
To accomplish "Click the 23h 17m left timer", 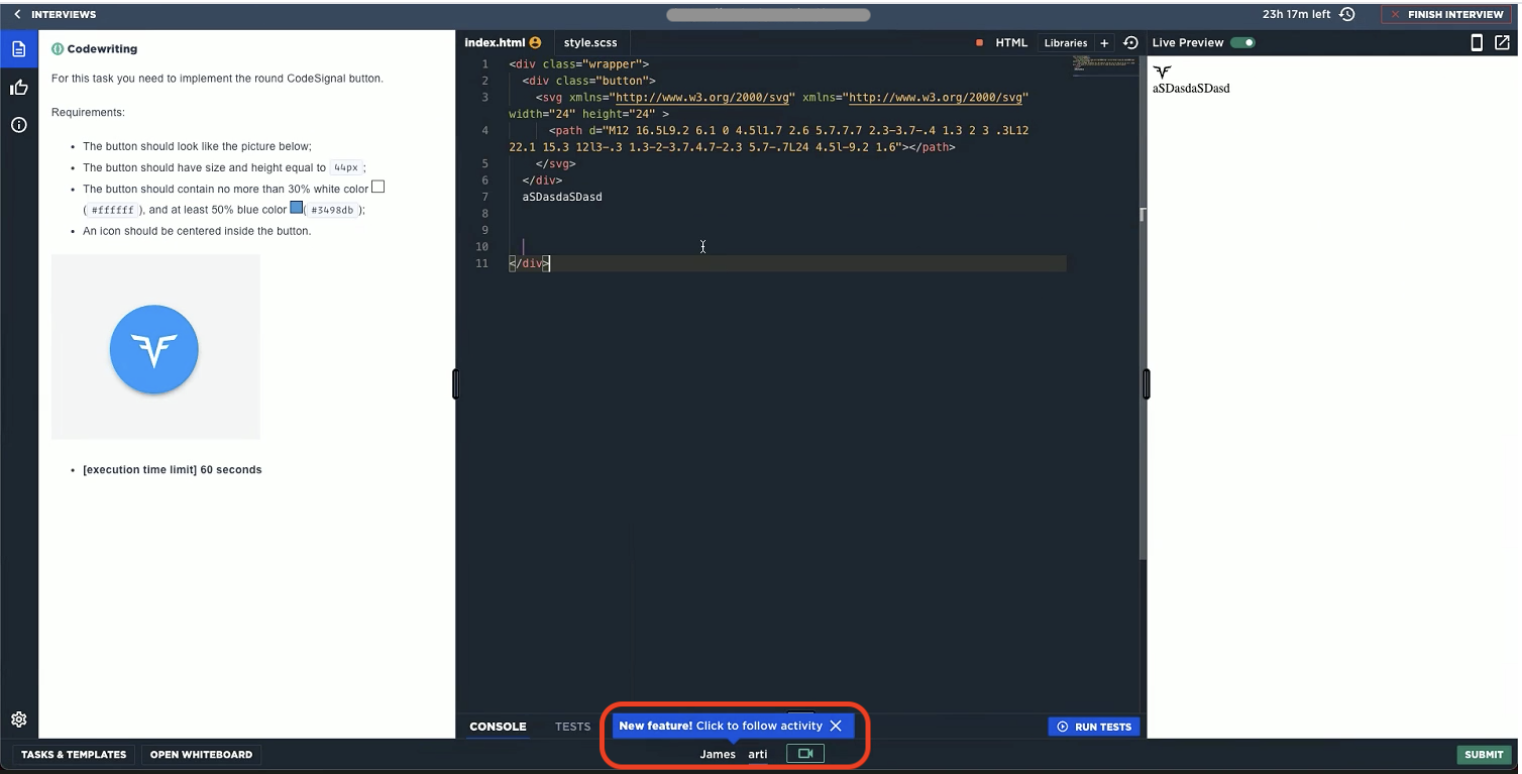I will tap(1296, 14).
